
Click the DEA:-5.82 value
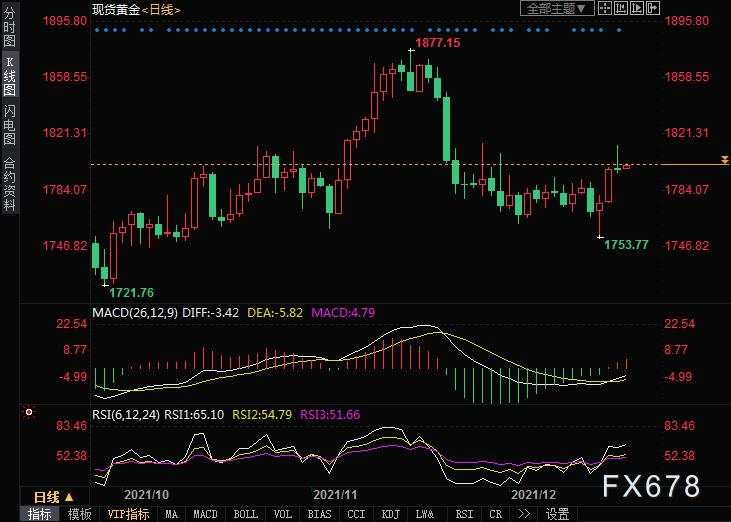coord(275,312)
